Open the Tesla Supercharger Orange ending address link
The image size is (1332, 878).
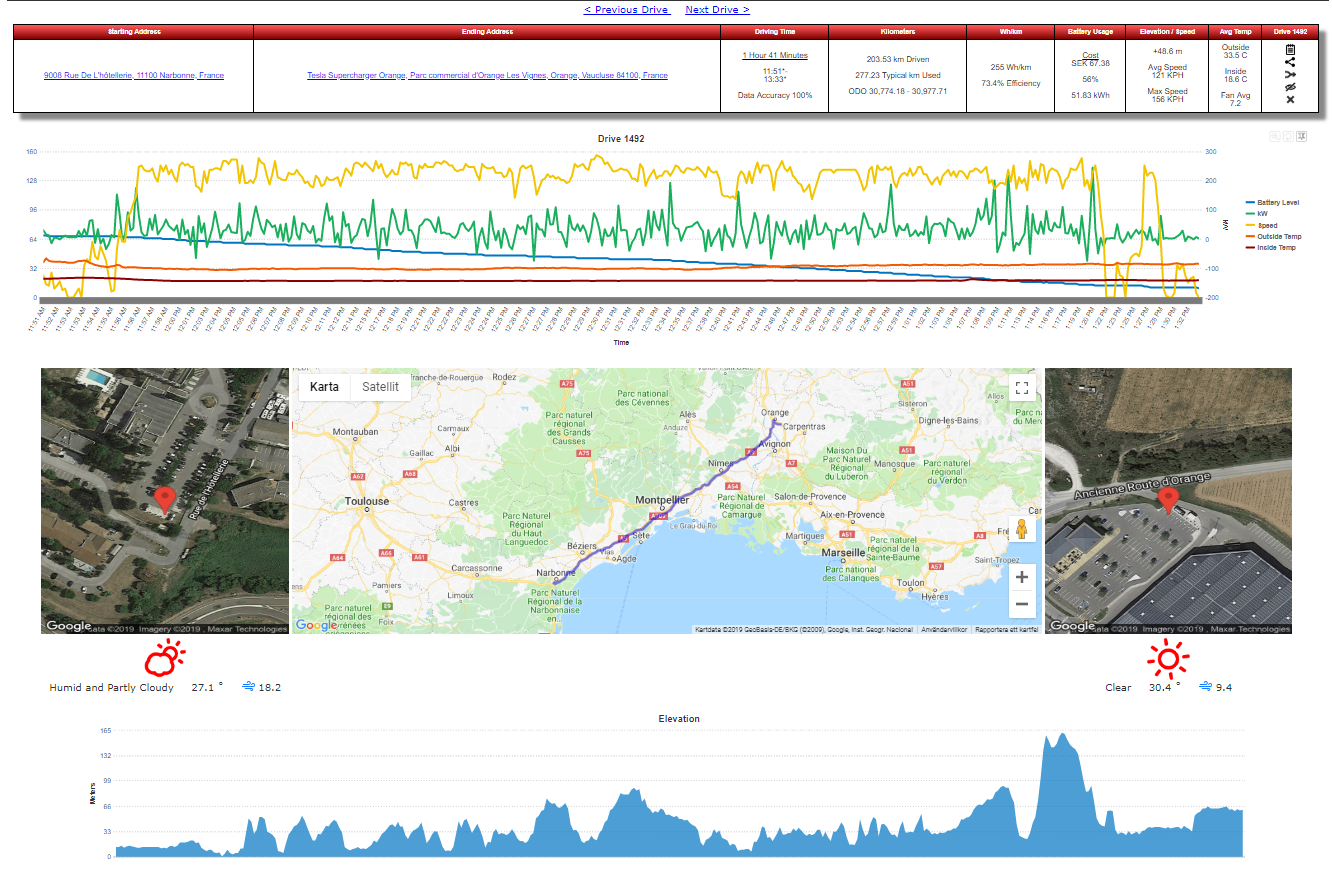click(x=487, y=75)
